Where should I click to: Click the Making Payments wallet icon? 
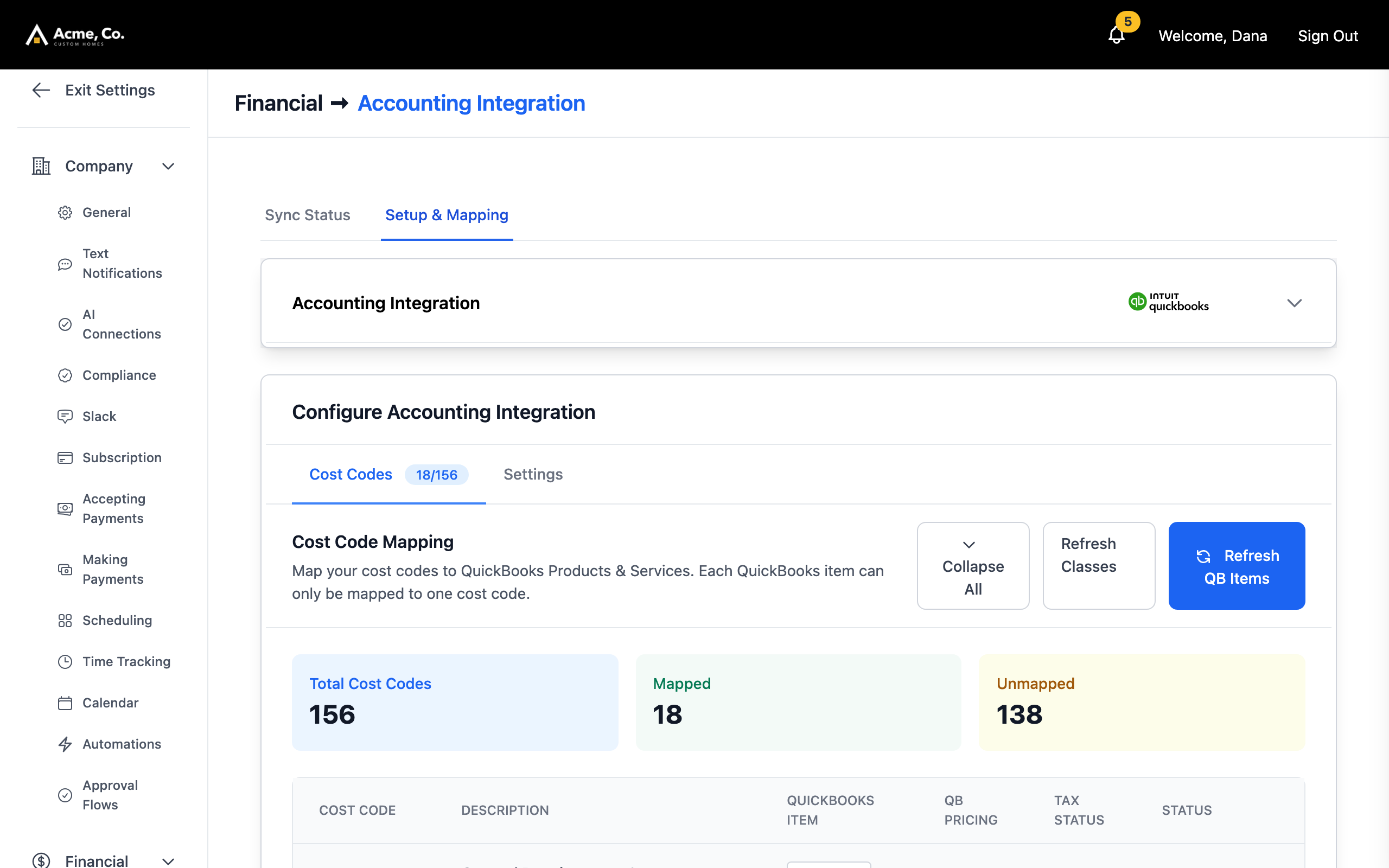[65, 570]
